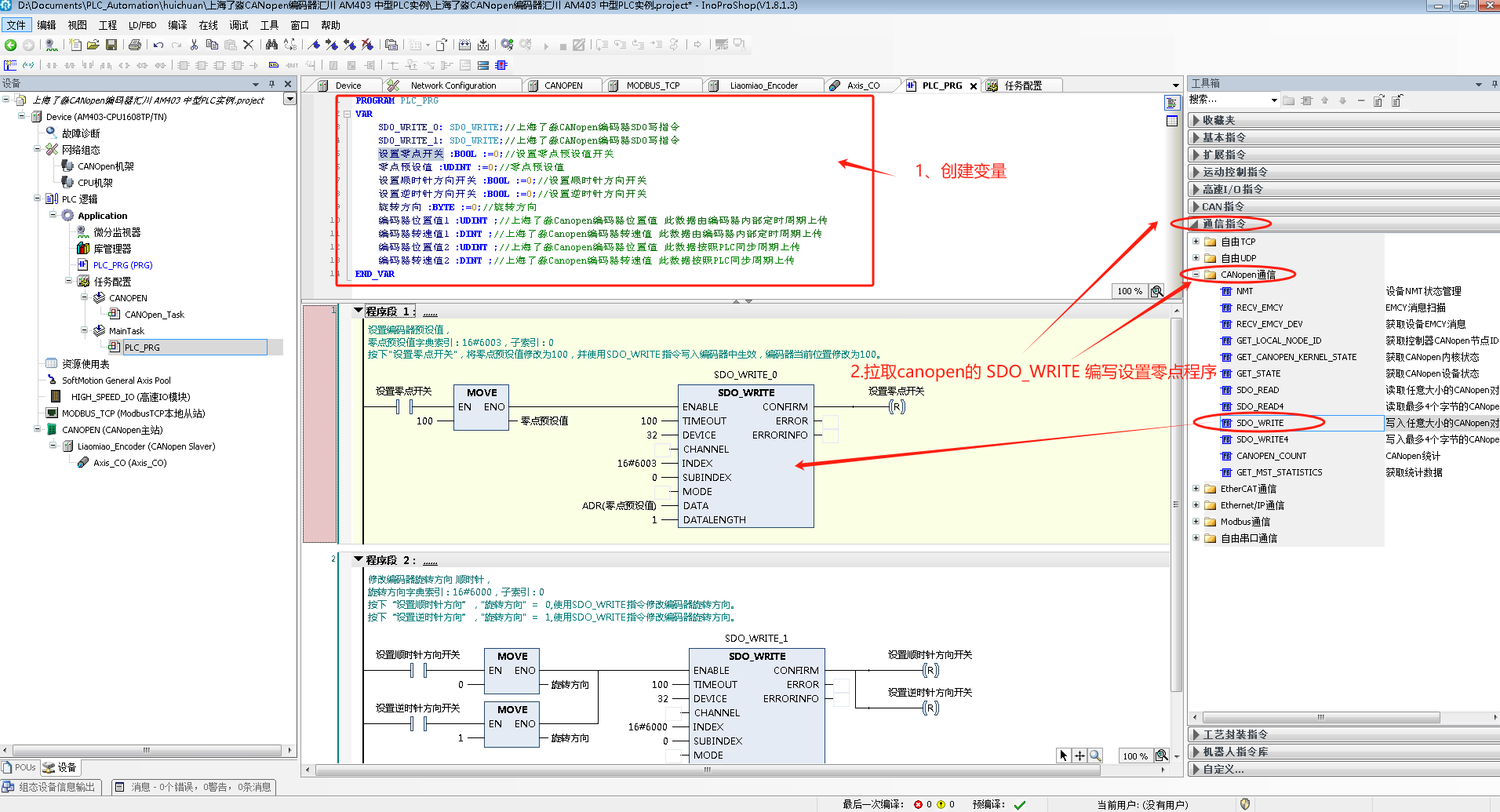Select the magnifier tool beside crosshair
This screenshot has width=1500, height=812.
tap(1095, 756)
